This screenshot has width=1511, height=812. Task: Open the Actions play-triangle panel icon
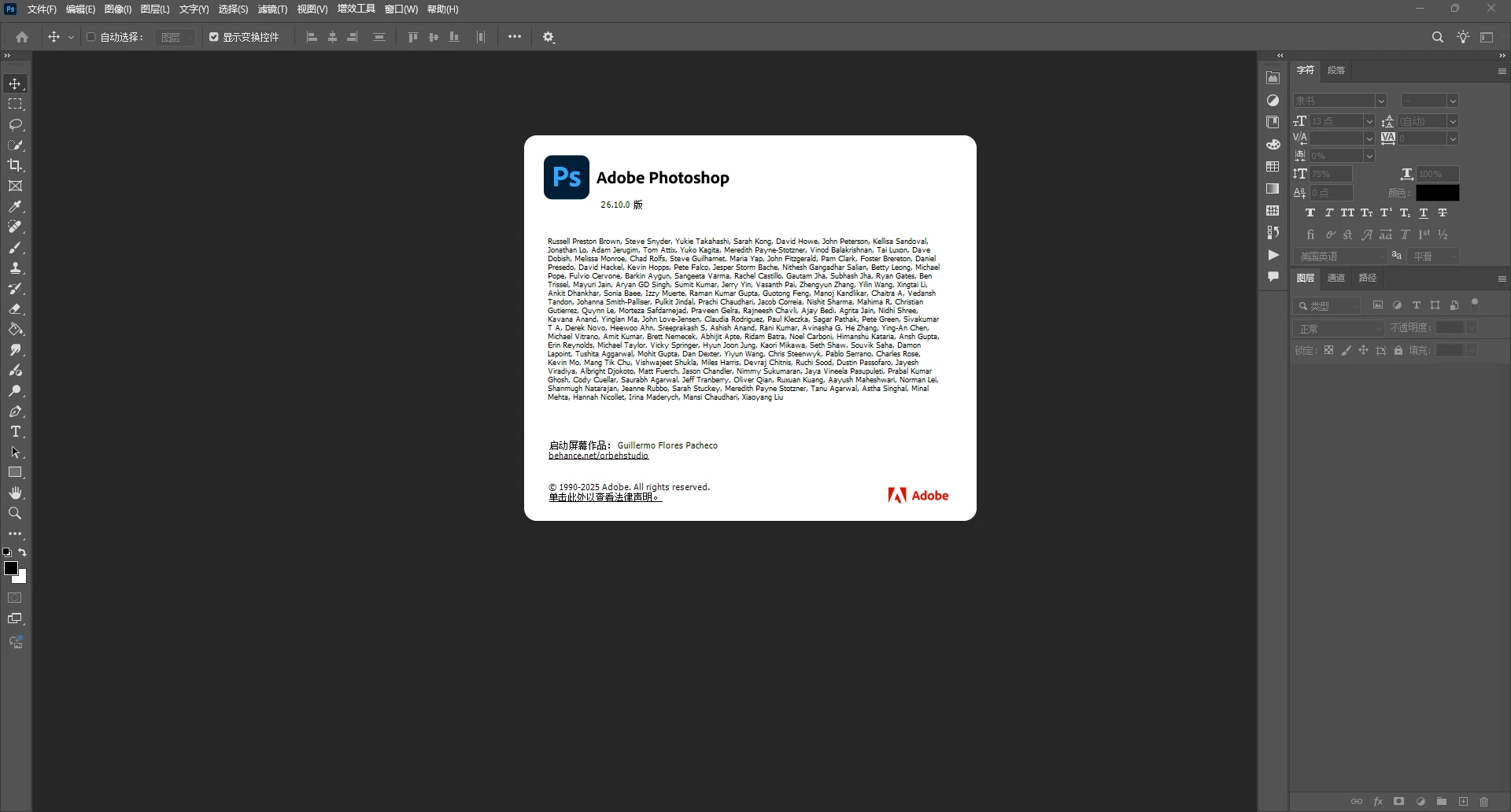[x=1273, y=255]
